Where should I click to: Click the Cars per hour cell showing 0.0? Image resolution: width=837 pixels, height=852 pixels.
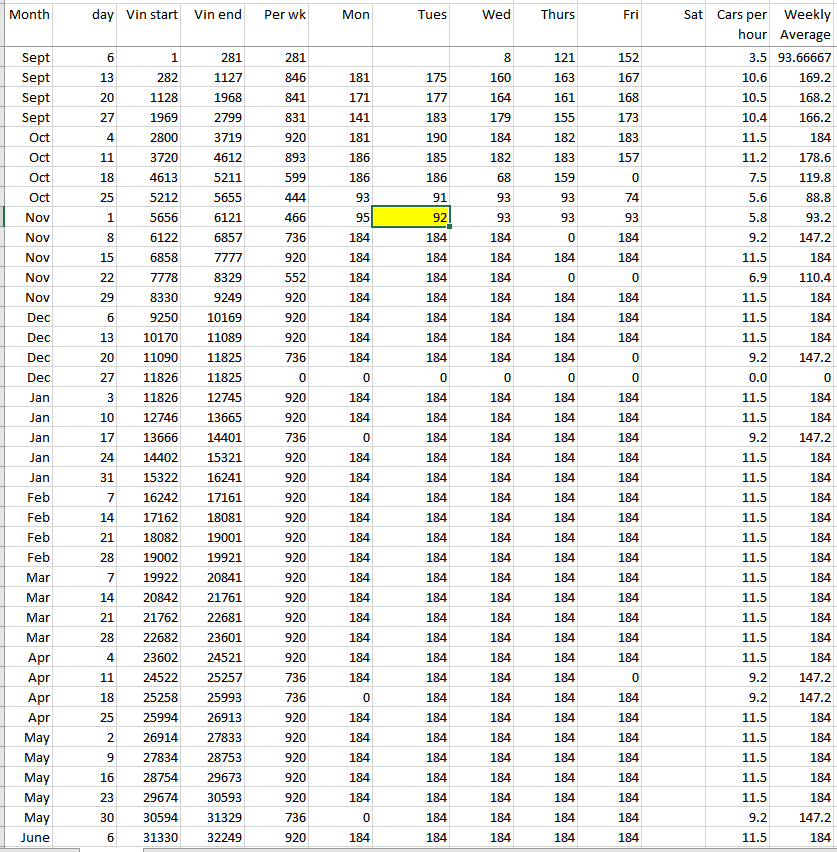(x=741, y=377)
